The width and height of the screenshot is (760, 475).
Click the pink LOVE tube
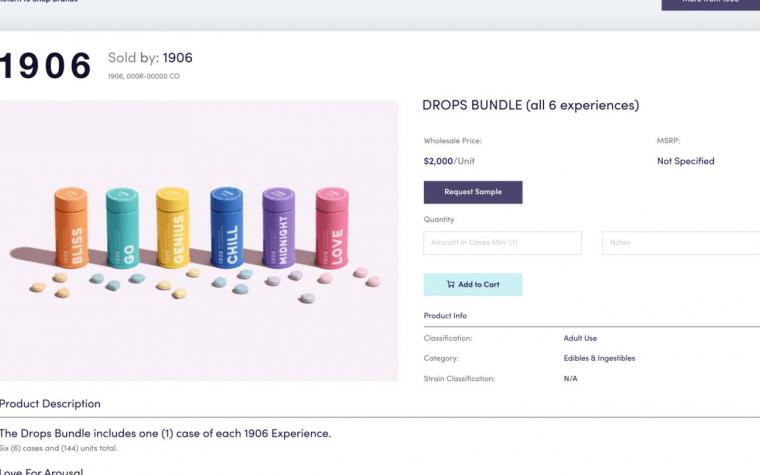click(x=332, y=228)
